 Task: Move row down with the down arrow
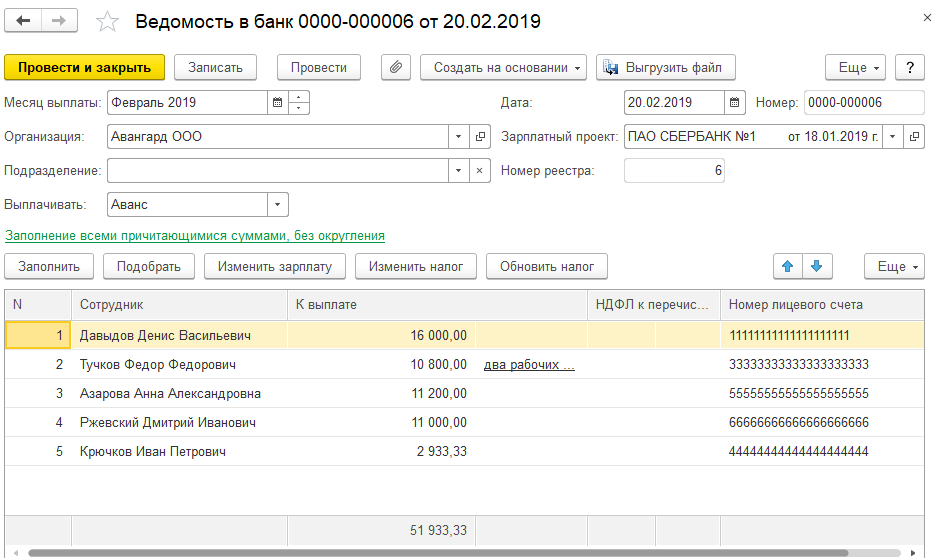(x=817, y=266)
